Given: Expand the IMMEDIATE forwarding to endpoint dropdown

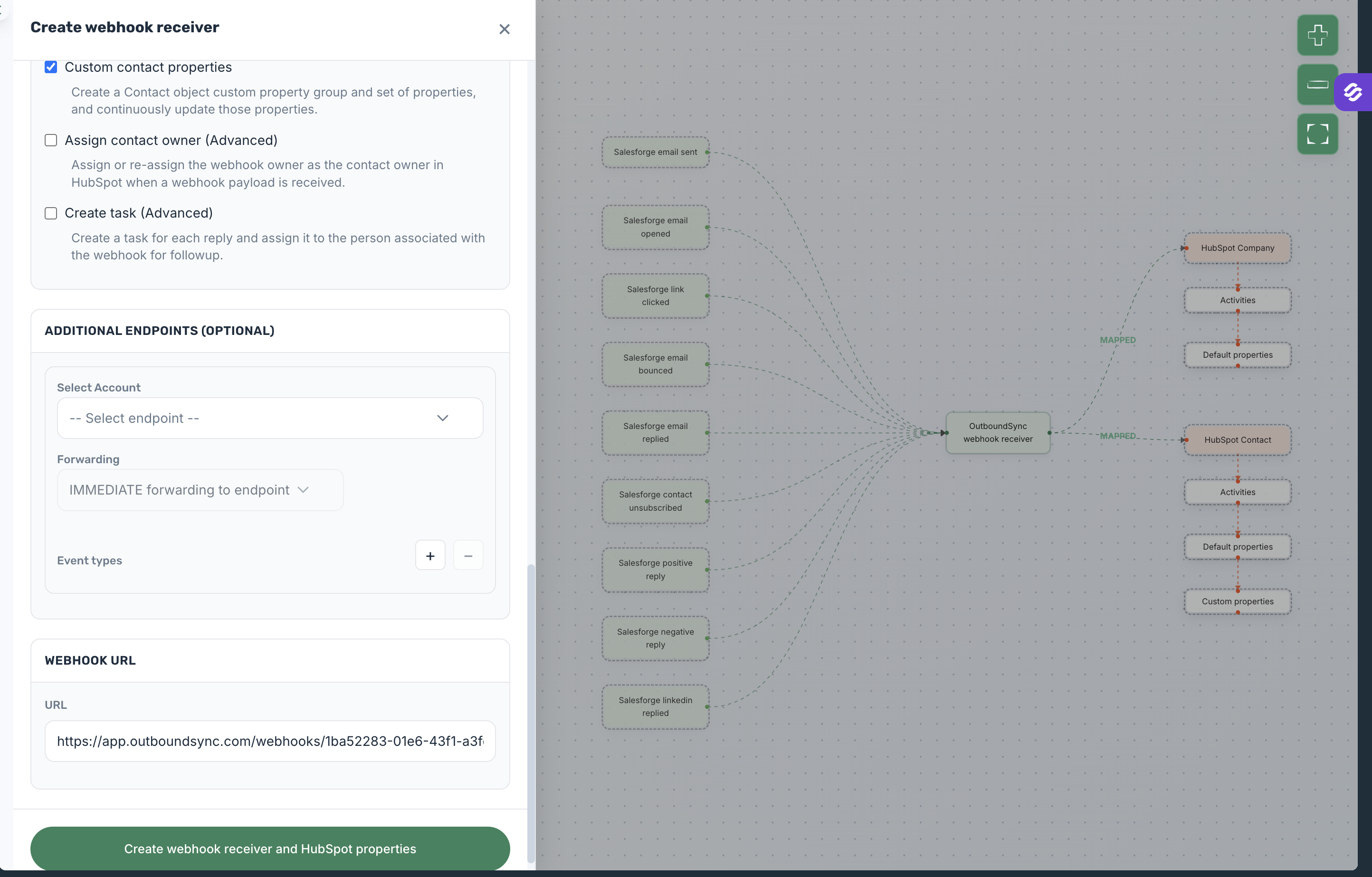Looking at the screenshot, I should click(x=200, y=490).
